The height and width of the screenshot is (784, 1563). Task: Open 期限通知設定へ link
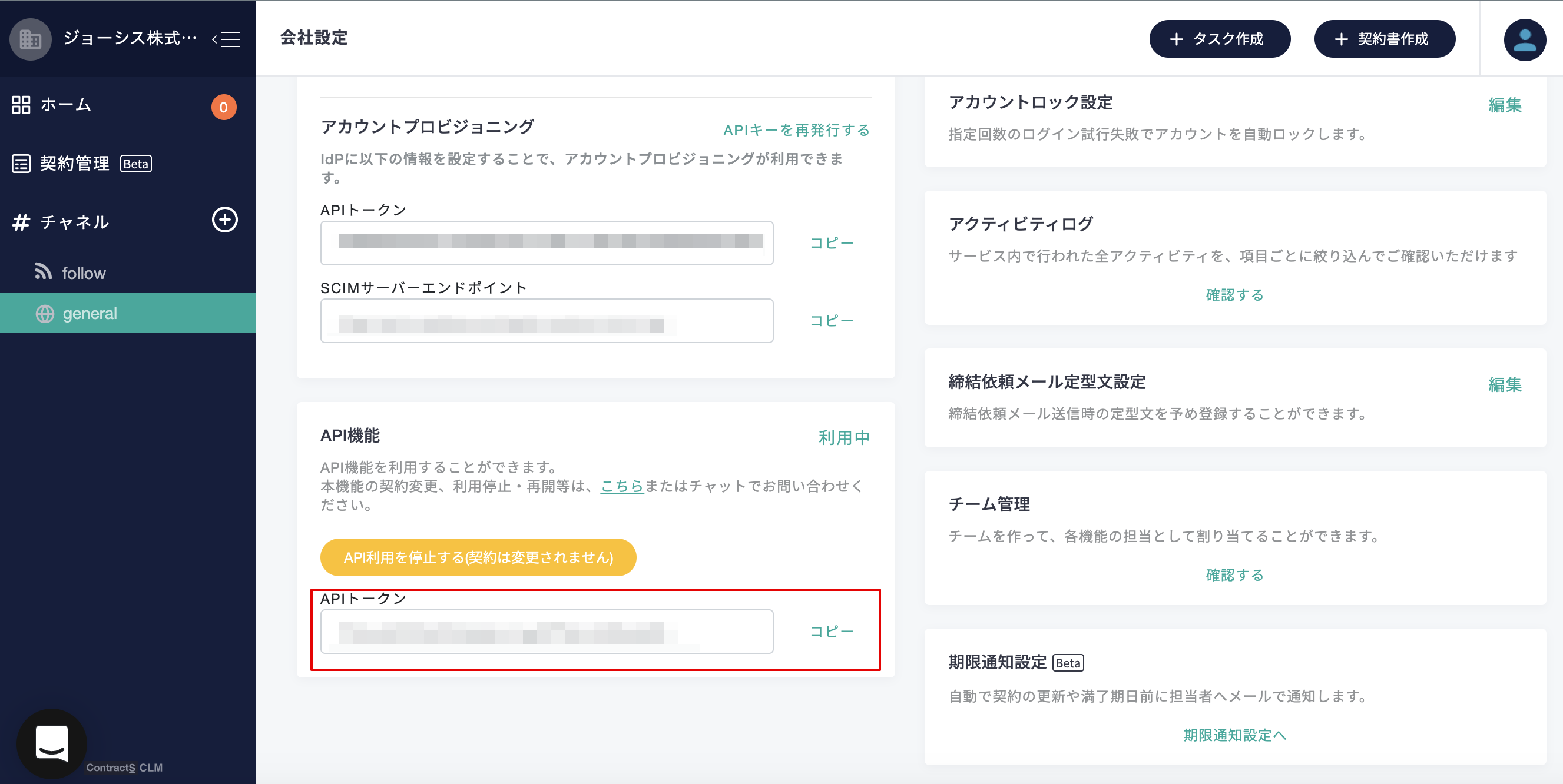pyautogui.click(x=1234, y=735)
